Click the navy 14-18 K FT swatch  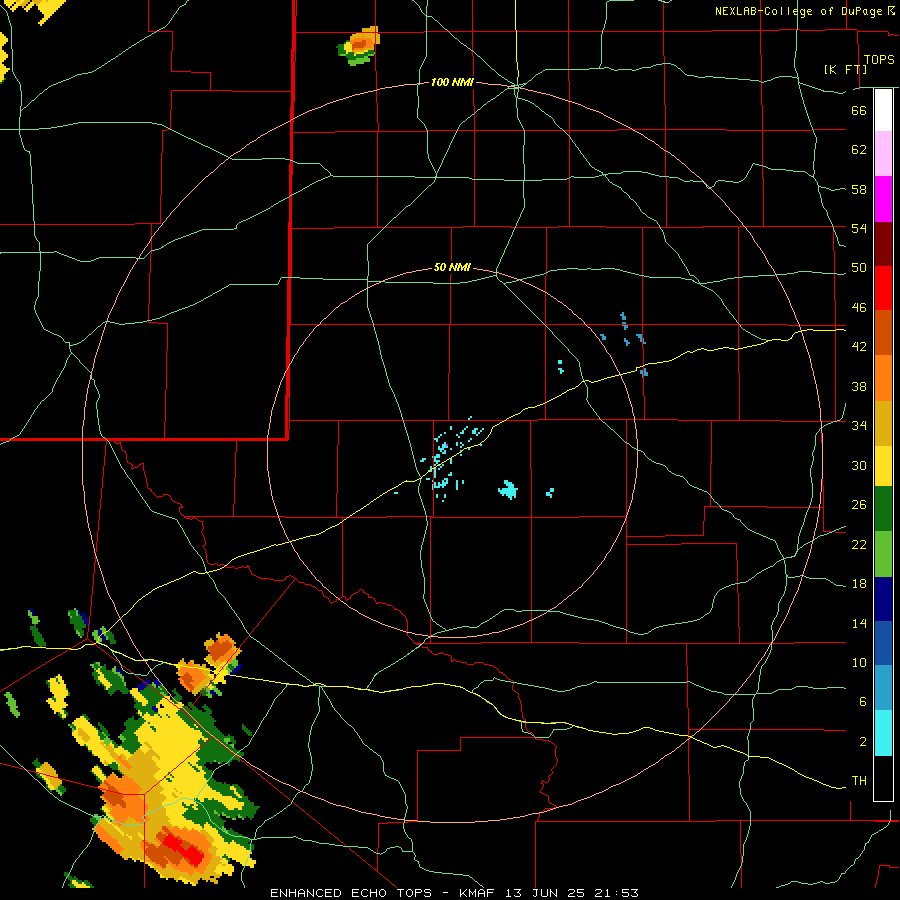pos(883,599)
